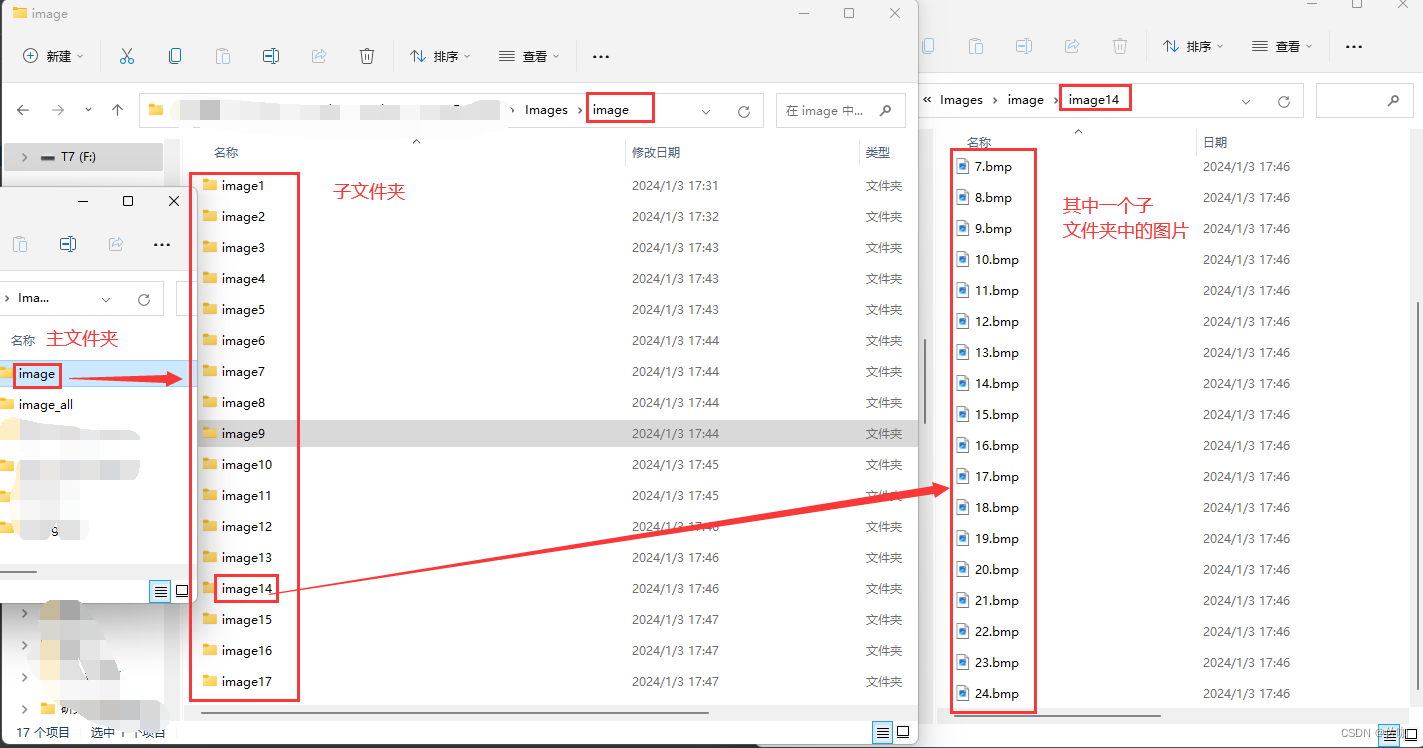Click the Images breadcrumb in image14 window

[961, 100]
